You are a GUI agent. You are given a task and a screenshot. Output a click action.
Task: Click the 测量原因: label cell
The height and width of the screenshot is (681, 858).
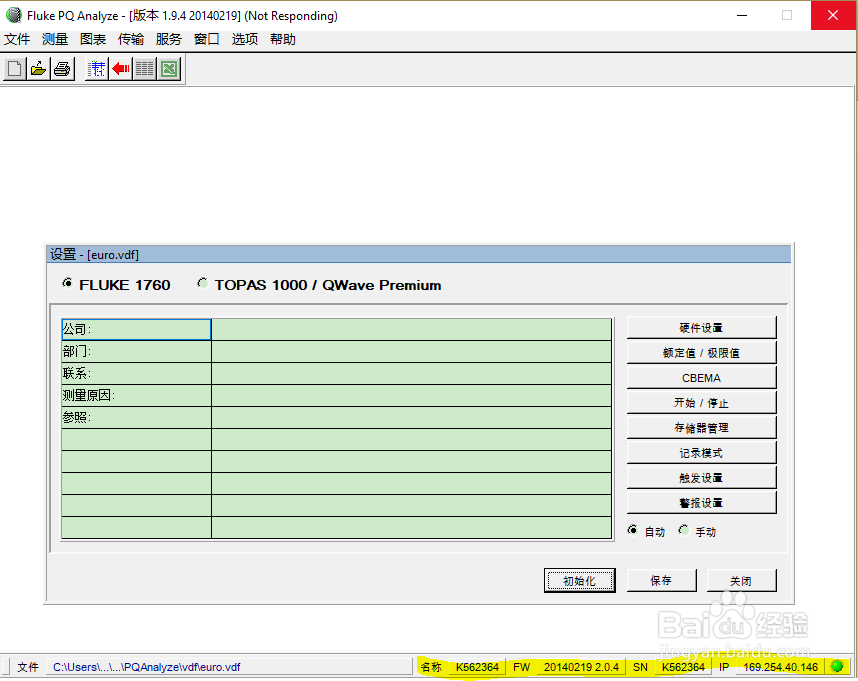(136, 395)
